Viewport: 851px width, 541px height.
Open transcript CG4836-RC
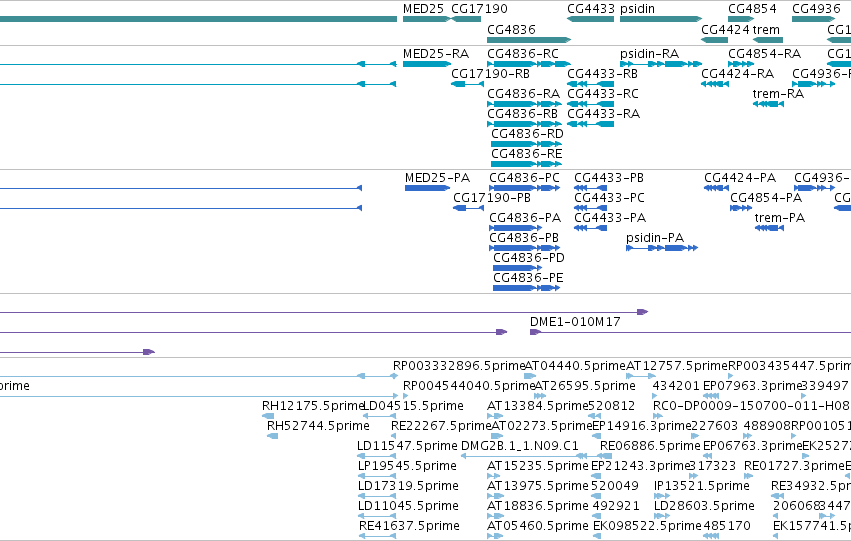pyautogui.click(x=529, y=64)
